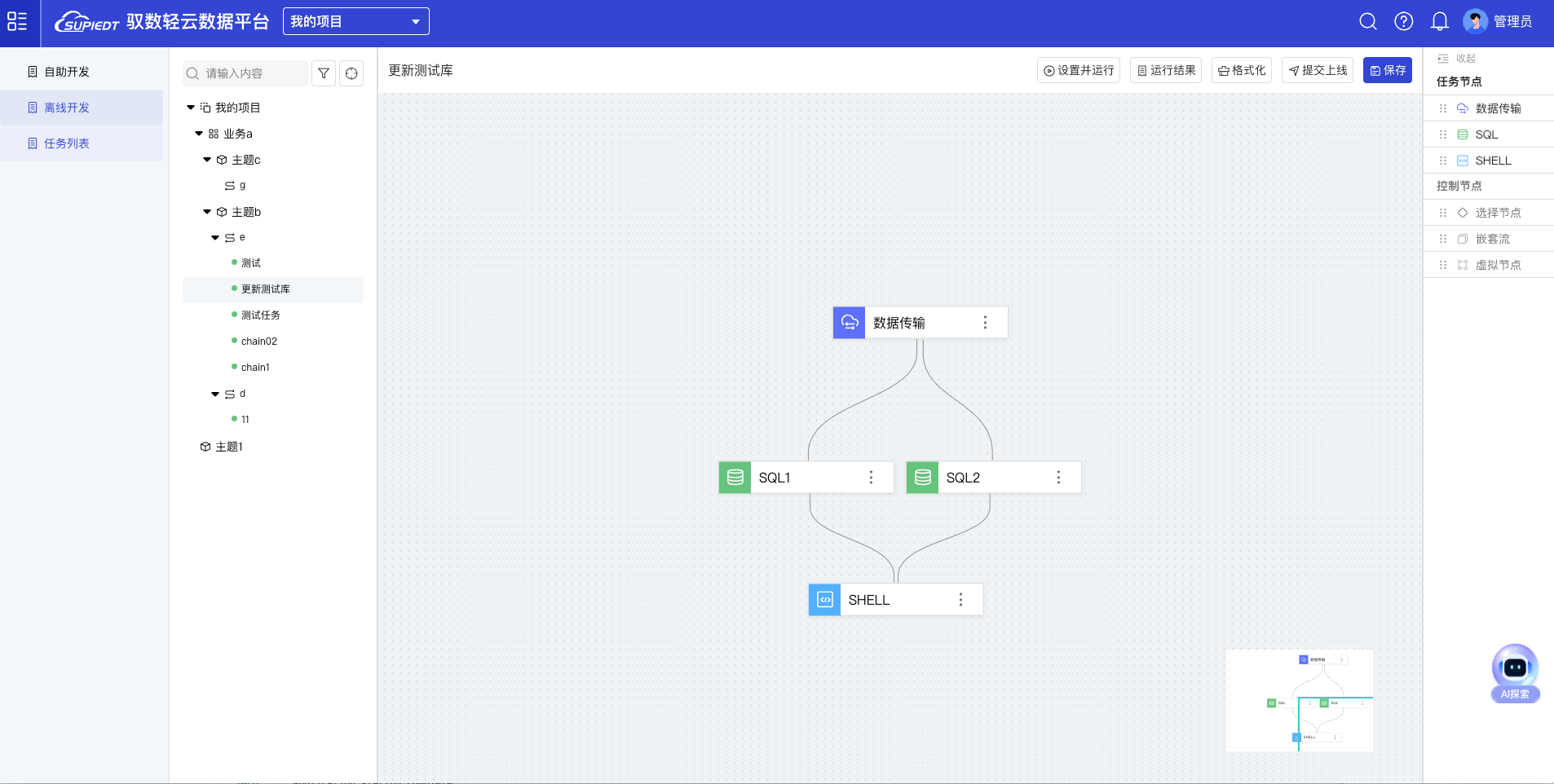Screen dimensions: 1554x784
Task: Open the SQL1 node options menu
Action: pos(871,478)
